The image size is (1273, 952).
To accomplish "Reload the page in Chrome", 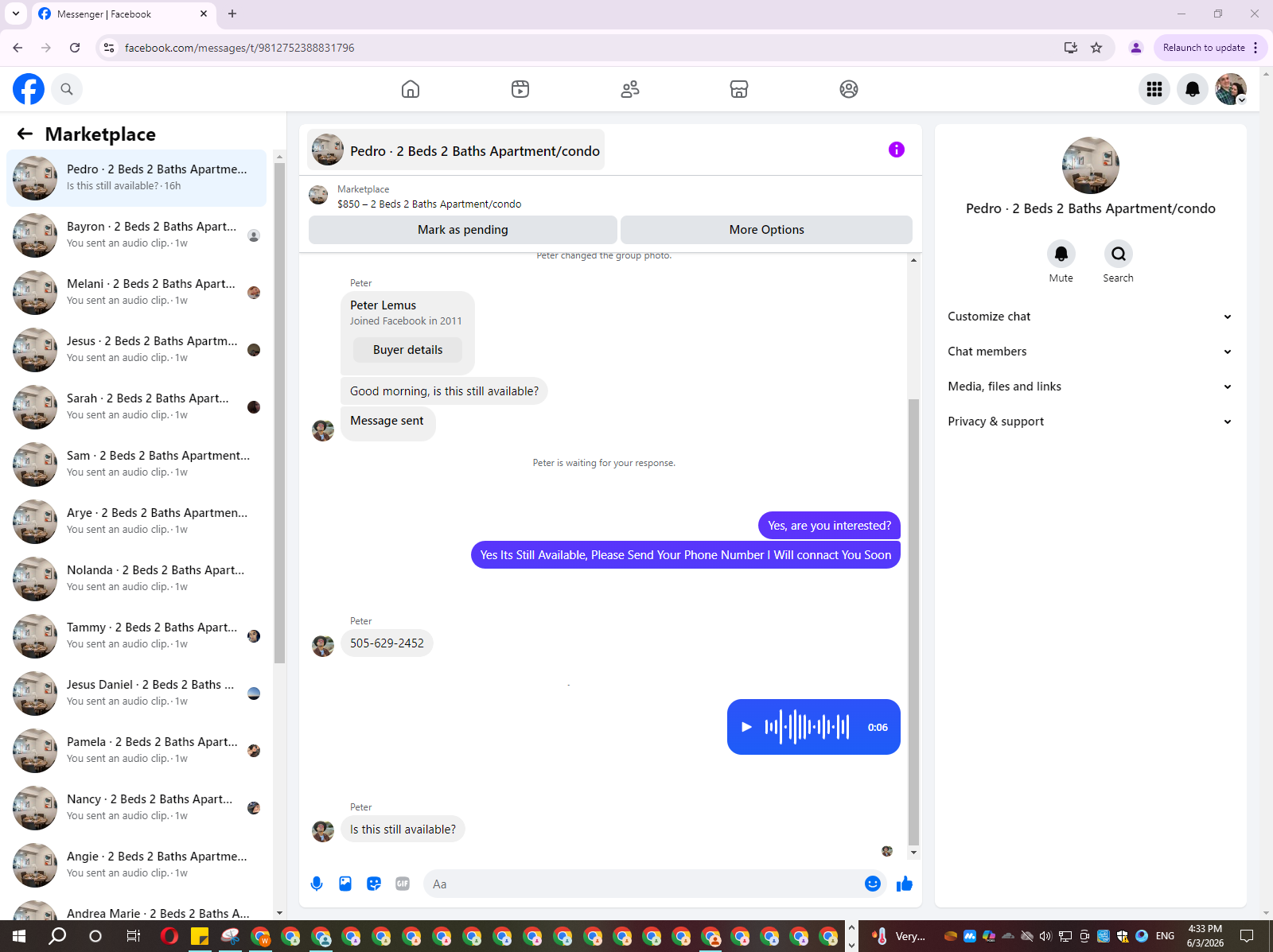I will pyautogui.click(x=75, y=48).
